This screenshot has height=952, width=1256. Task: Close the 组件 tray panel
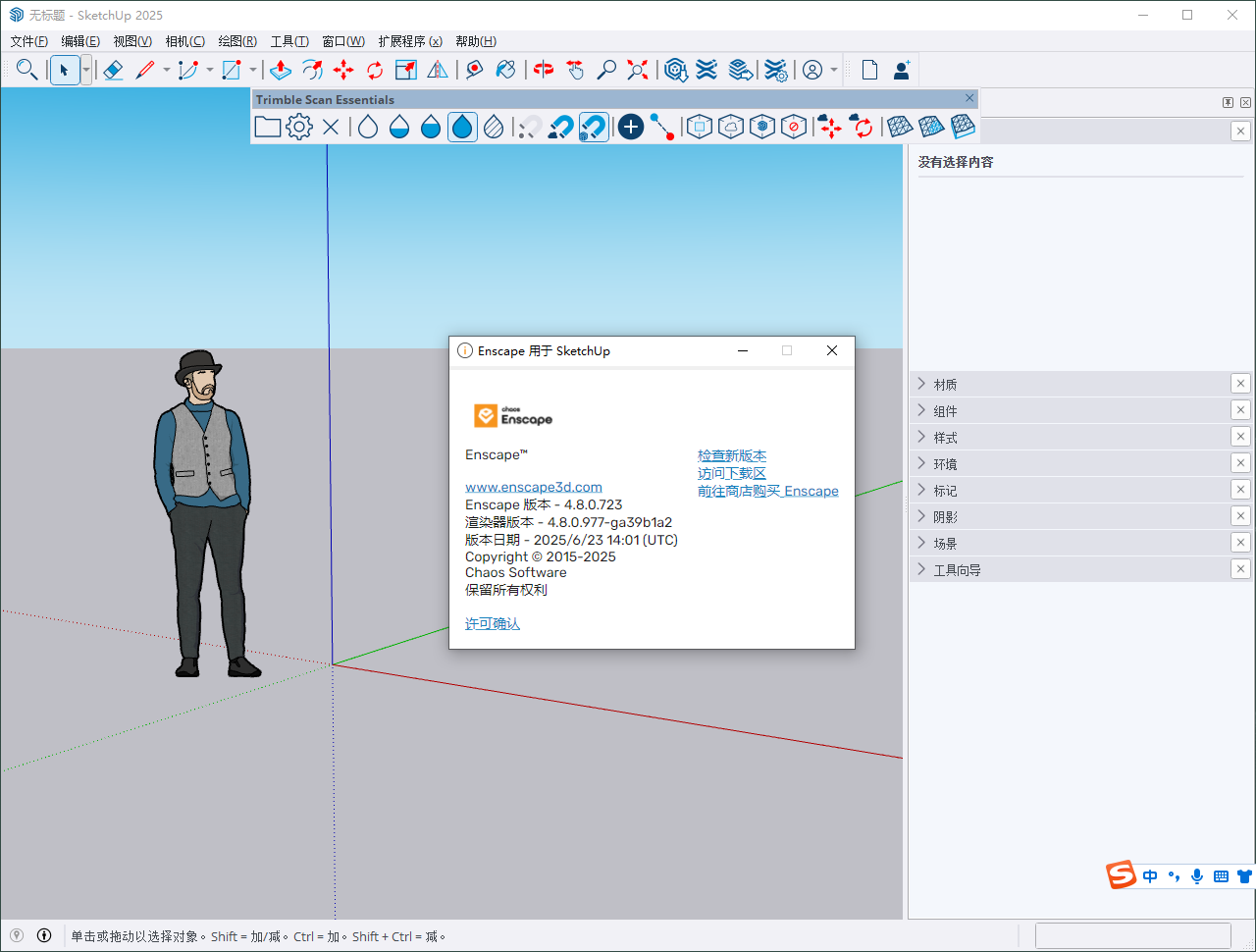click(x=1240, y=410)
